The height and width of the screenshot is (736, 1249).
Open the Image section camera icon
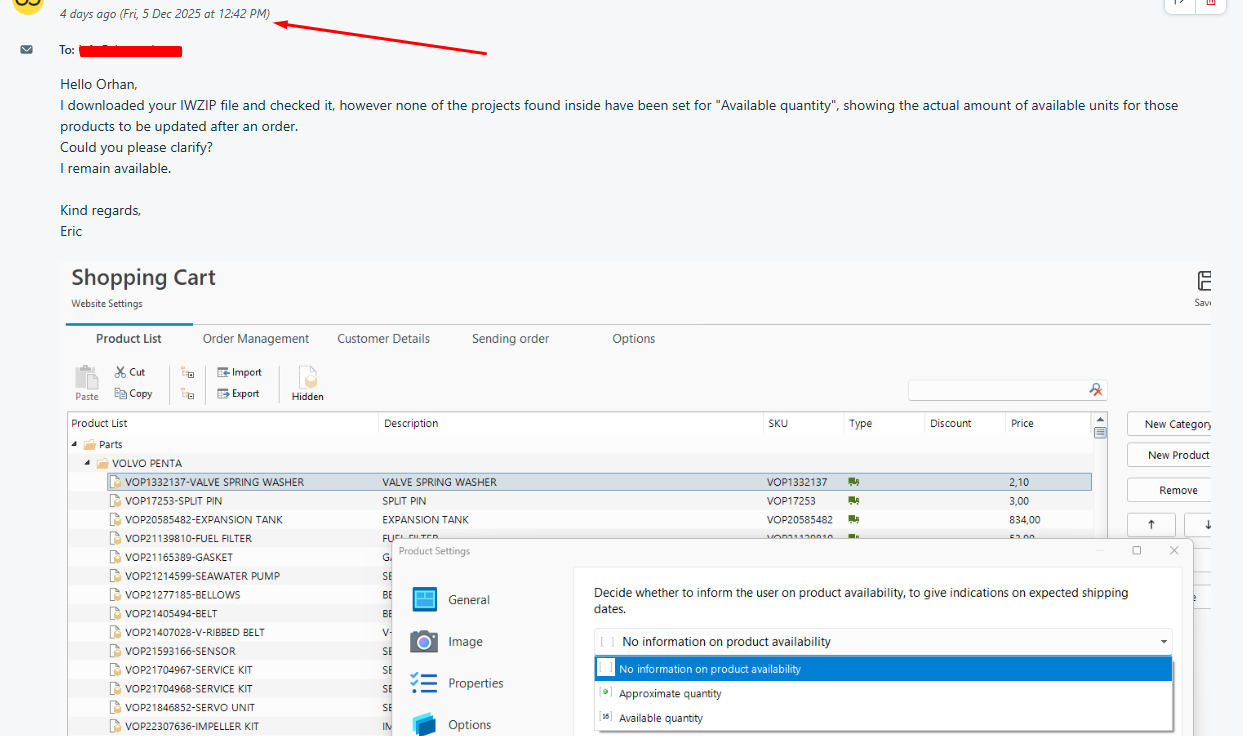pos(424,642)
